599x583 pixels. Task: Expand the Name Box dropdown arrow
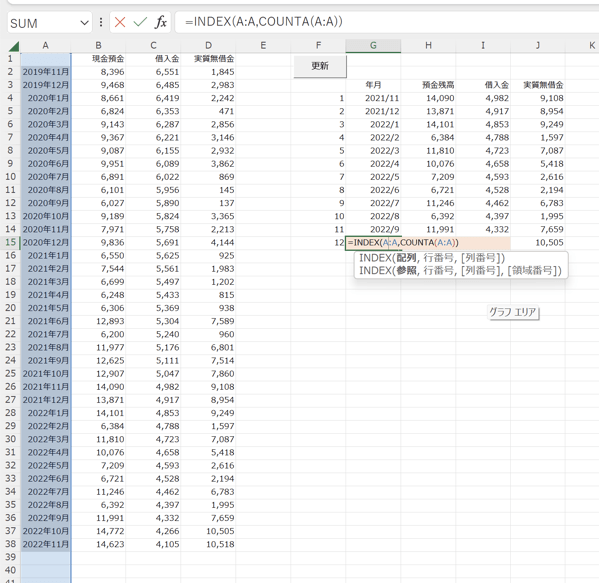pyautogui.click(x=84, y=23)
